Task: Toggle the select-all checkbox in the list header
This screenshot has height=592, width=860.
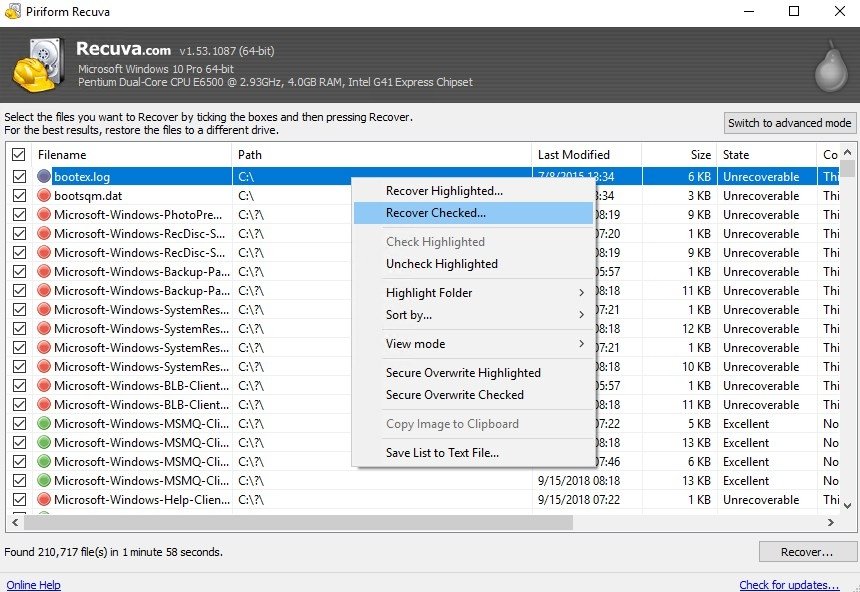Action: [x=19, y=154]
